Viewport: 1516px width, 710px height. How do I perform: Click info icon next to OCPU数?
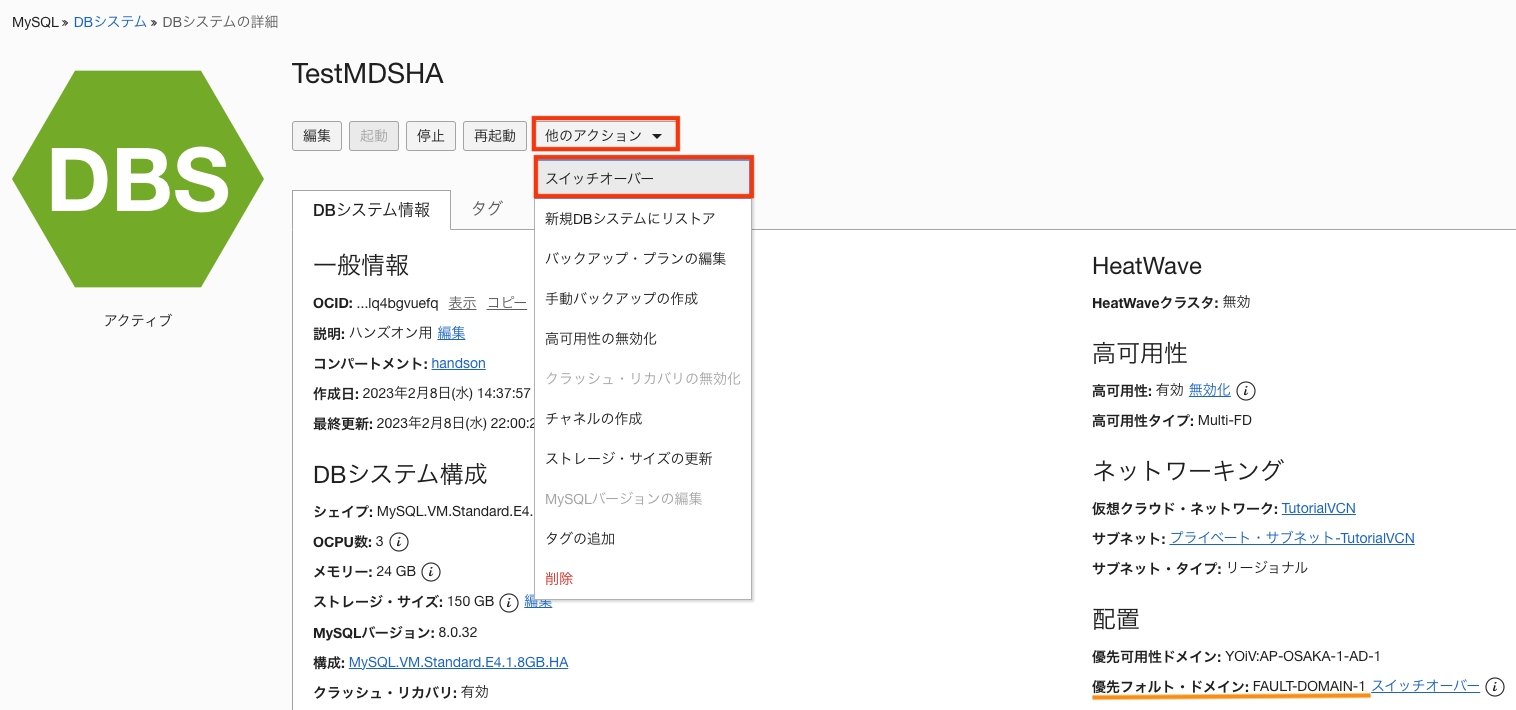click(398, 542)
